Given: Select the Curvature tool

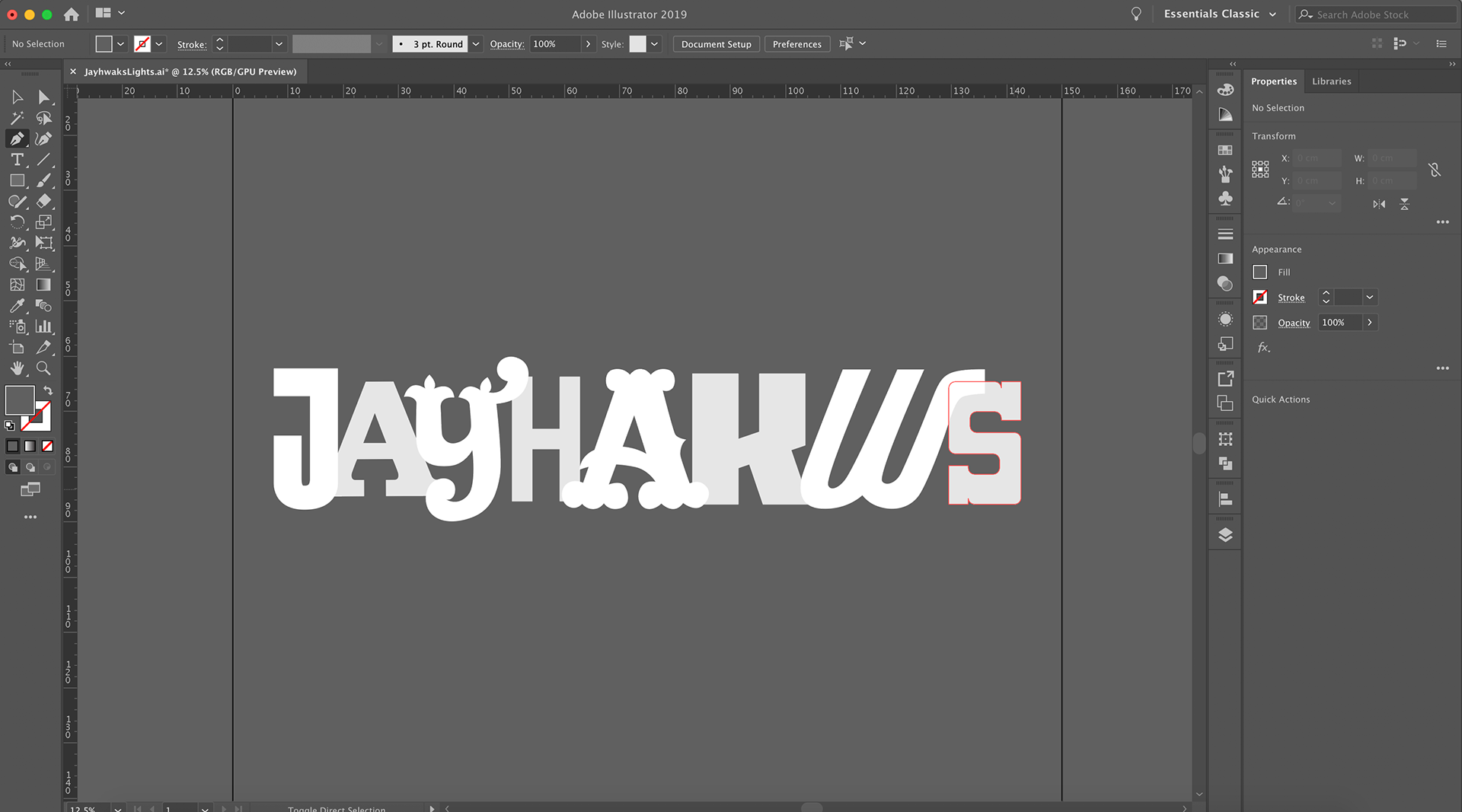Looking at the screenshot, I should 43,139.
